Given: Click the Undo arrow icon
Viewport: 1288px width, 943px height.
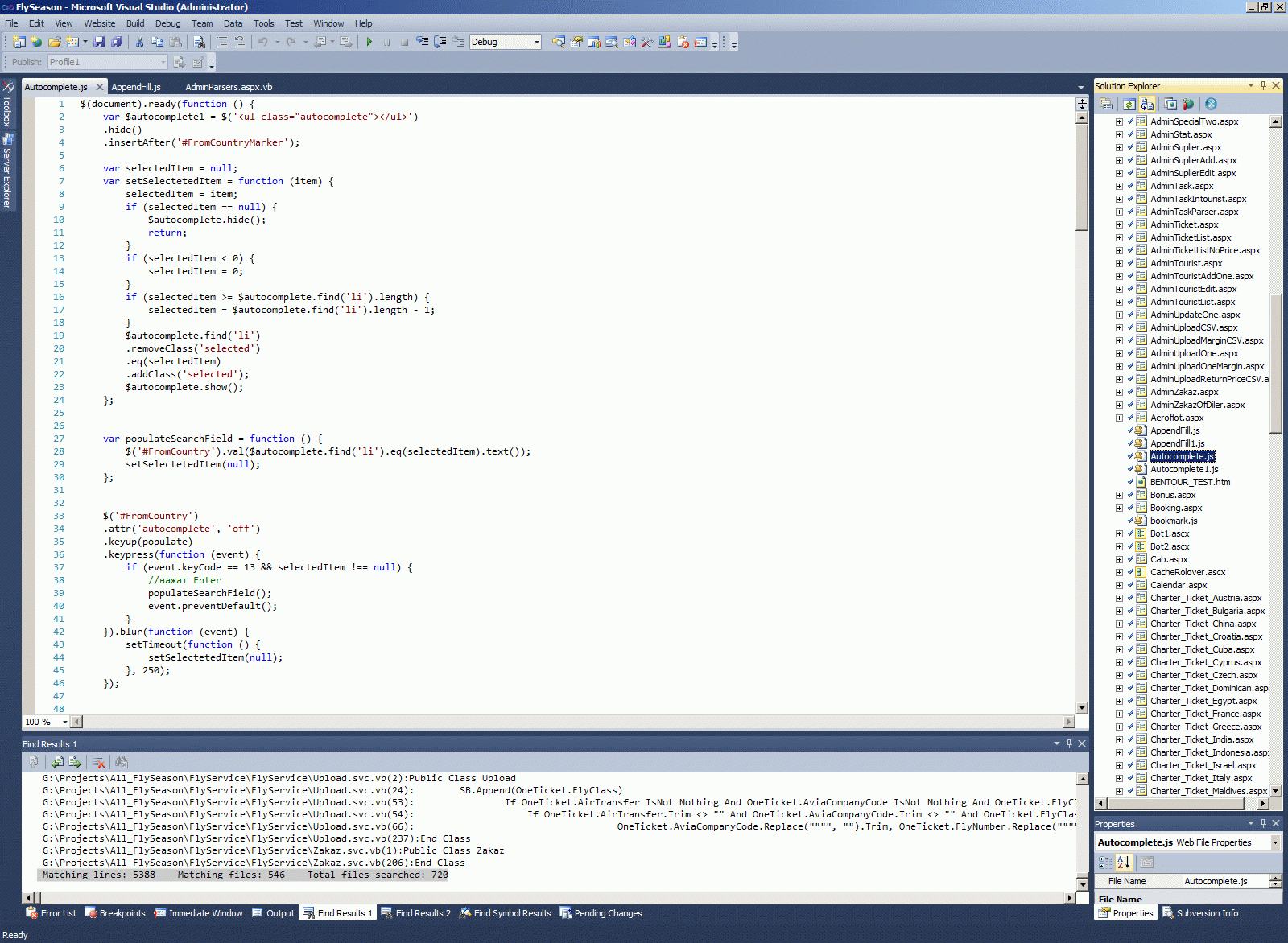Looking at the screenshot, I should 262,42.
